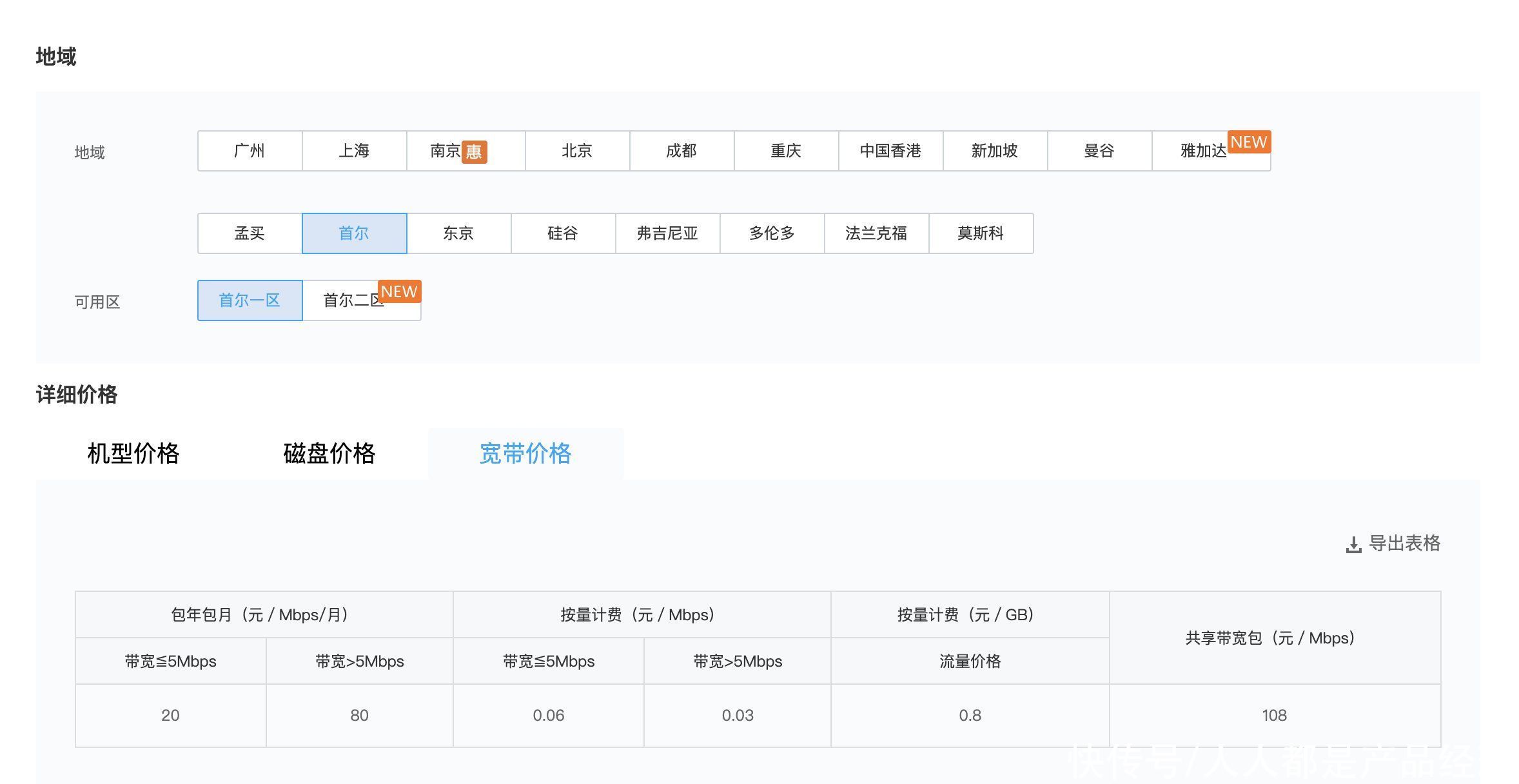Click the price cell showing 108

coord(1275,715)
